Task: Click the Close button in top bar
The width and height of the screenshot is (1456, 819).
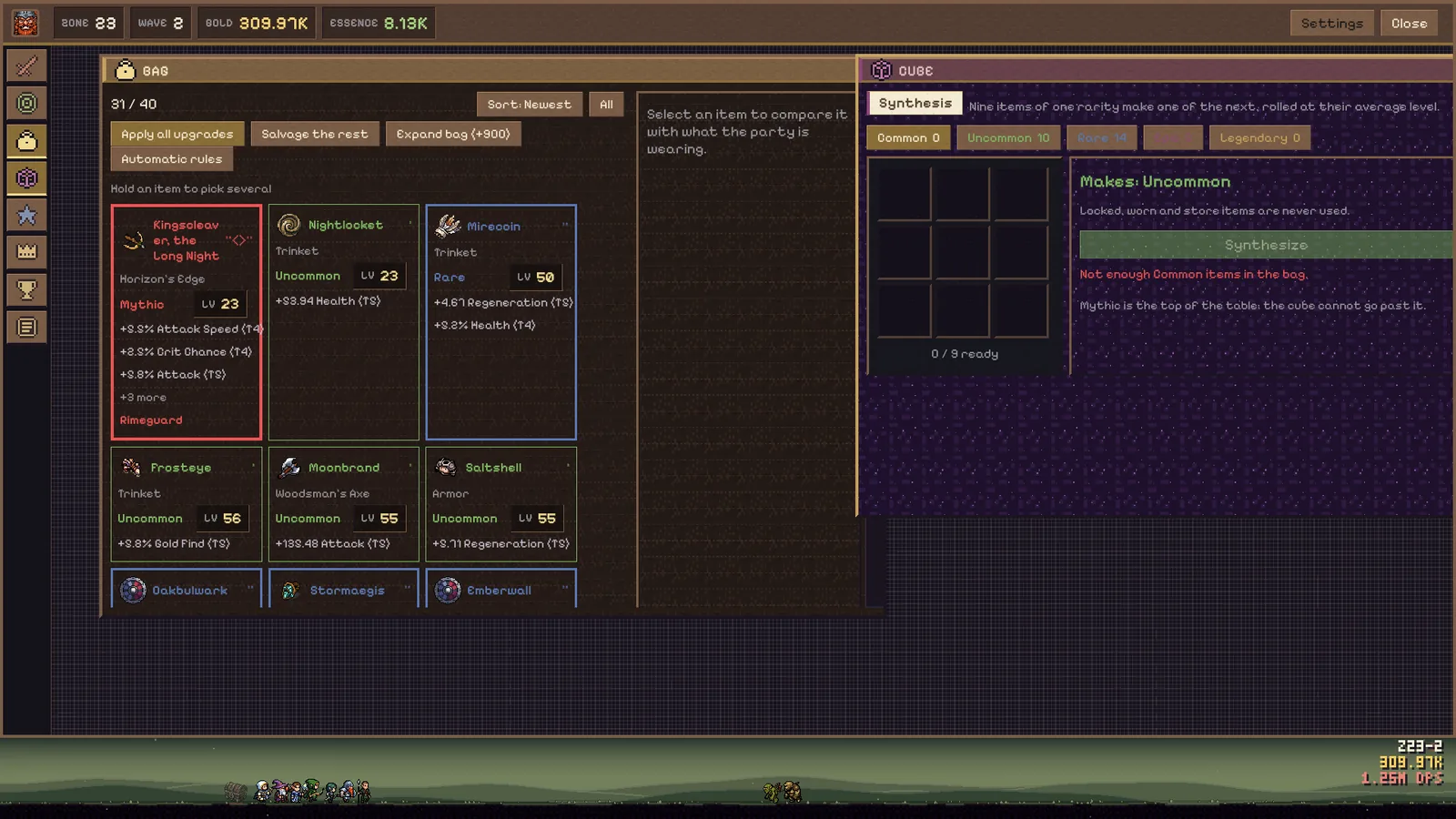Action: 1409,23
